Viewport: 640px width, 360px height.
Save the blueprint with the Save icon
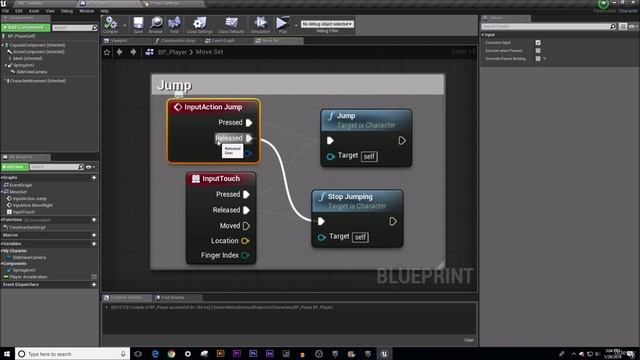click(138, 24)
